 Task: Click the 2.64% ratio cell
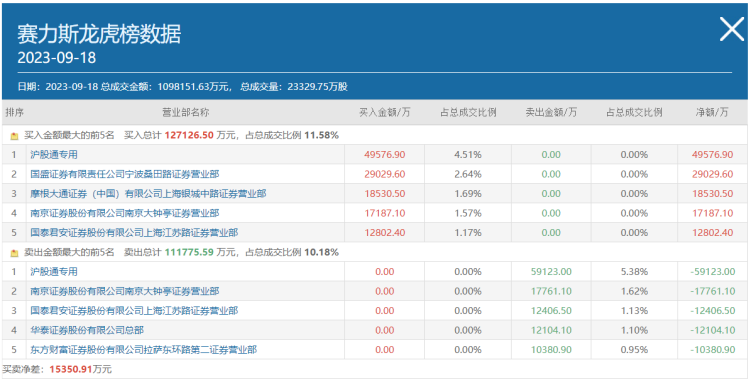point(468,174)
